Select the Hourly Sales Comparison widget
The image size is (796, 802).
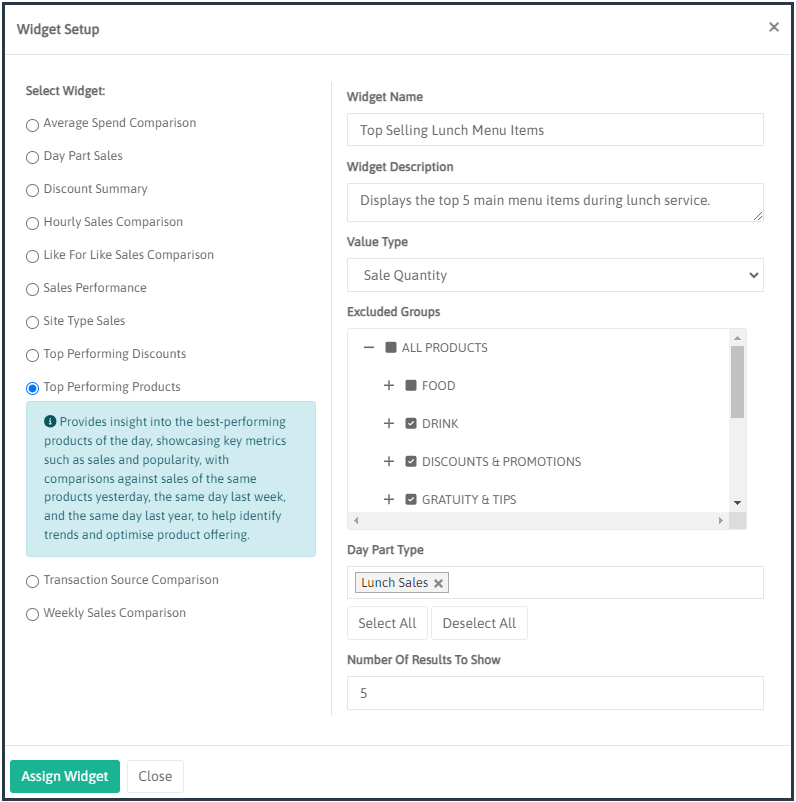(32, 223)
